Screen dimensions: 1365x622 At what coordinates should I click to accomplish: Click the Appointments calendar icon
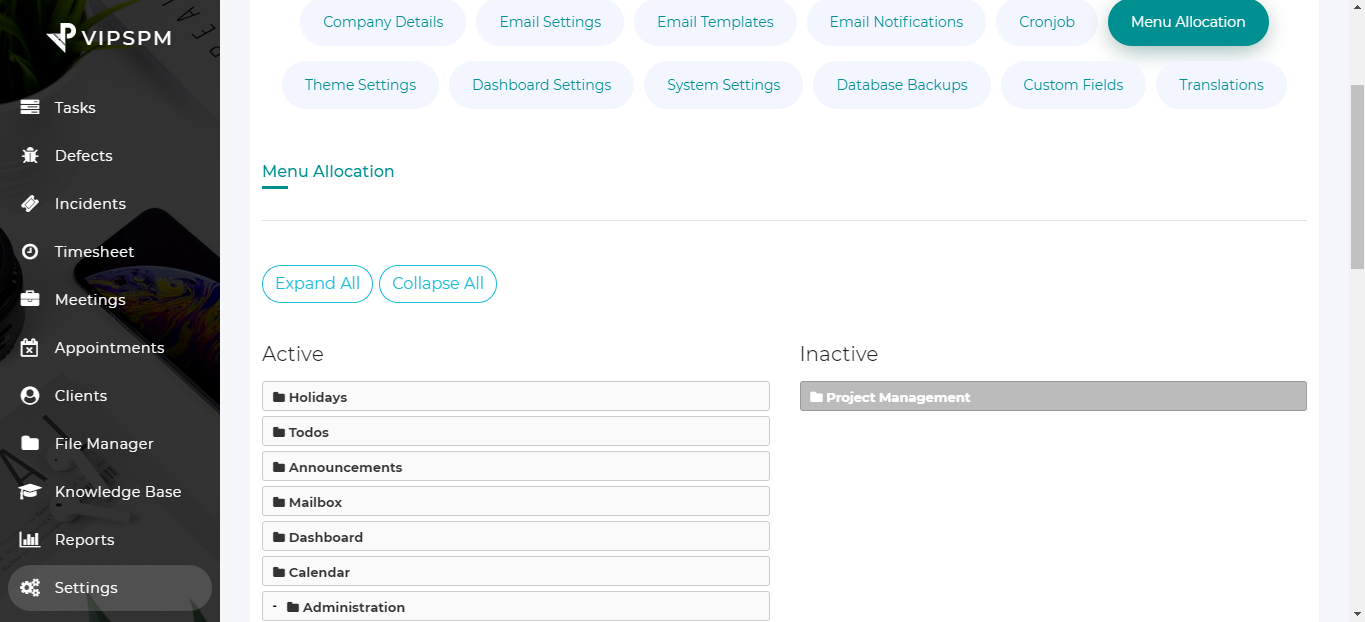[x=30, y=348]
